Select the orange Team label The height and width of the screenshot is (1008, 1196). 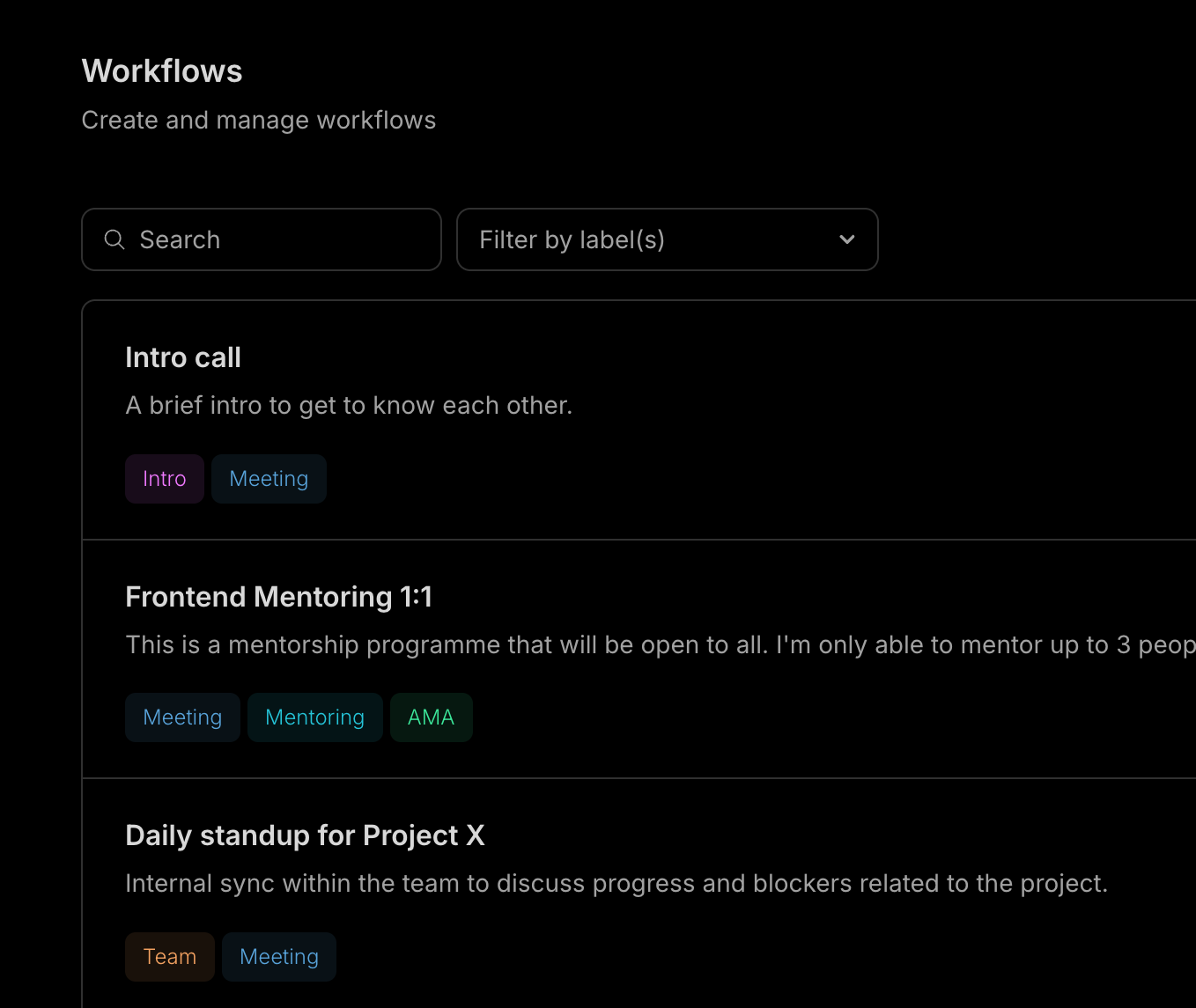click(x=170, y=957)
